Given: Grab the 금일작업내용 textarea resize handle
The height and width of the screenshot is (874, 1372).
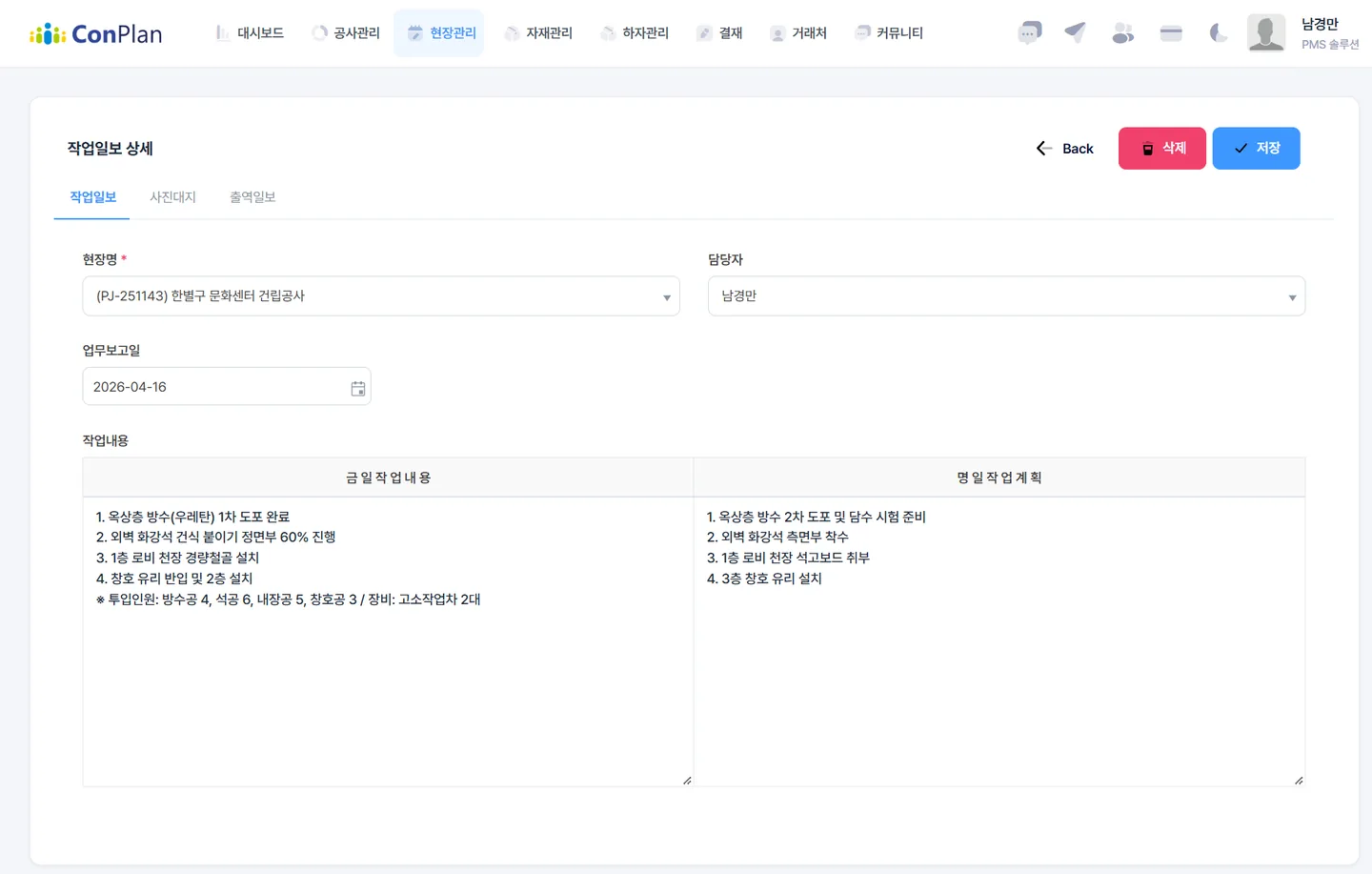Looking at the screenshot, I should (687, 780).
